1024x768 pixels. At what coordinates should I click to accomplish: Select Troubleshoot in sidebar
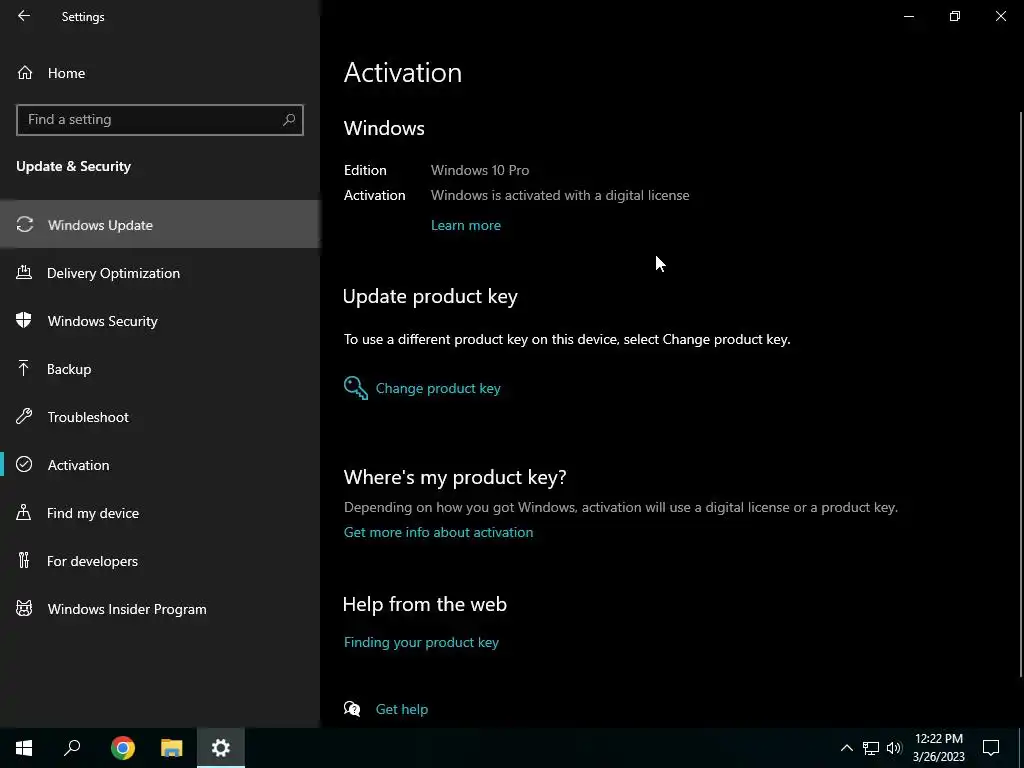pyautogui.click(x=160, y=417)
